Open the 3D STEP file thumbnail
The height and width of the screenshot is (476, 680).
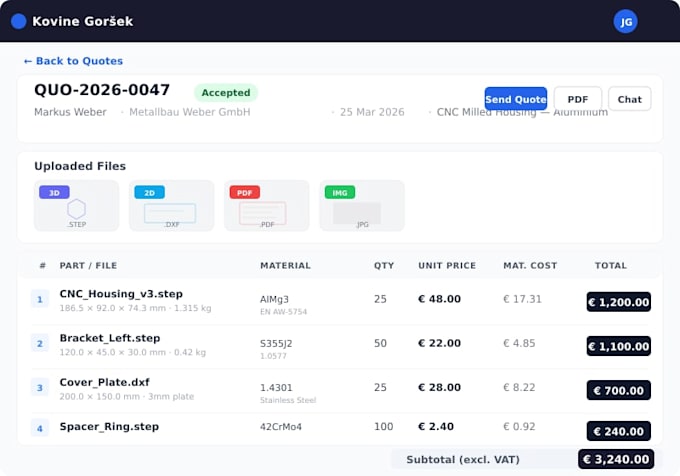point(76,205)
